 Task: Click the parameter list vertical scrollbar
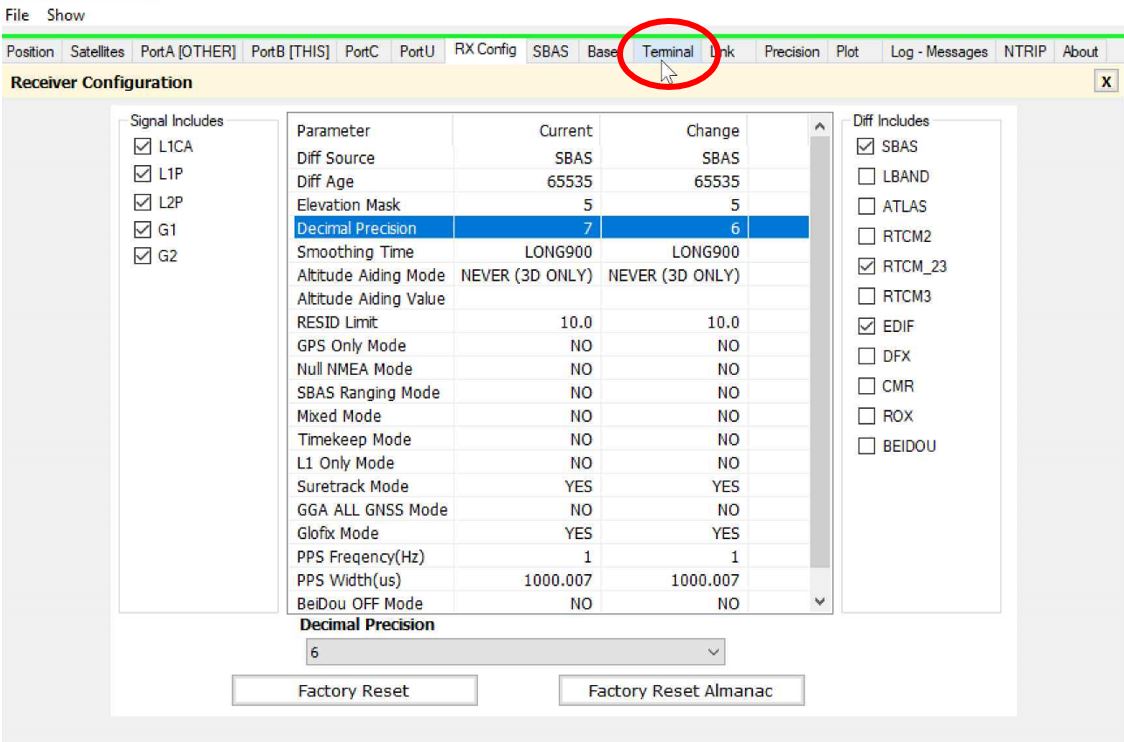coord(820,351)
